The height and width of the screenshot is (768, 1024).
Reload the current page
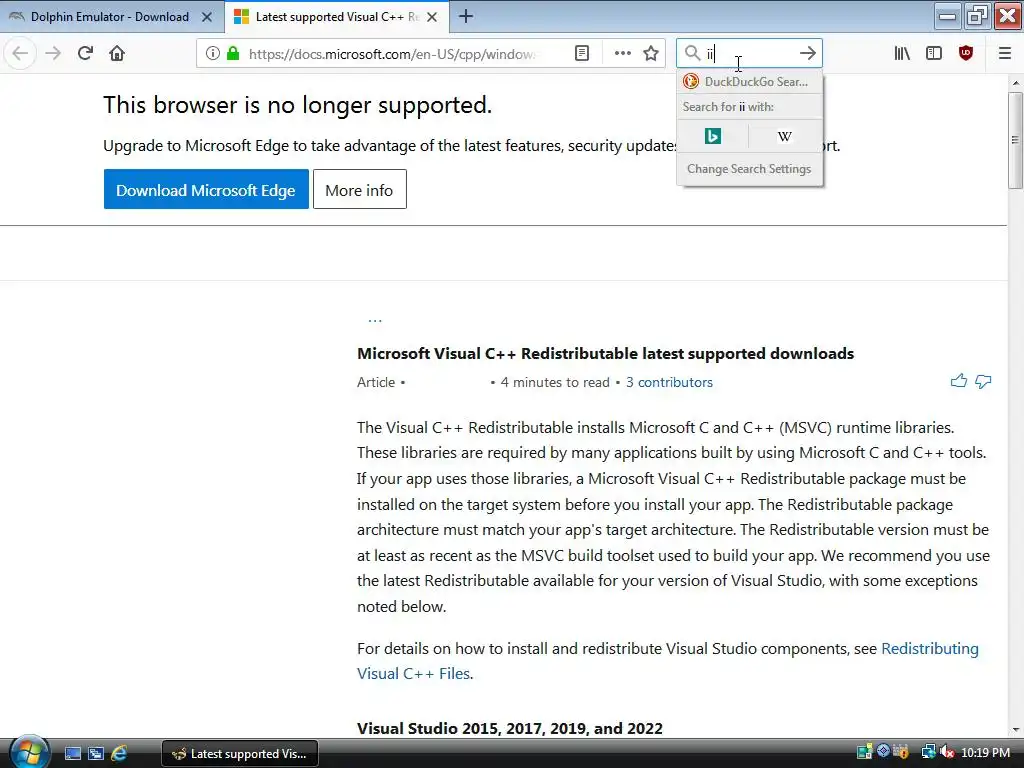[85, 53]
